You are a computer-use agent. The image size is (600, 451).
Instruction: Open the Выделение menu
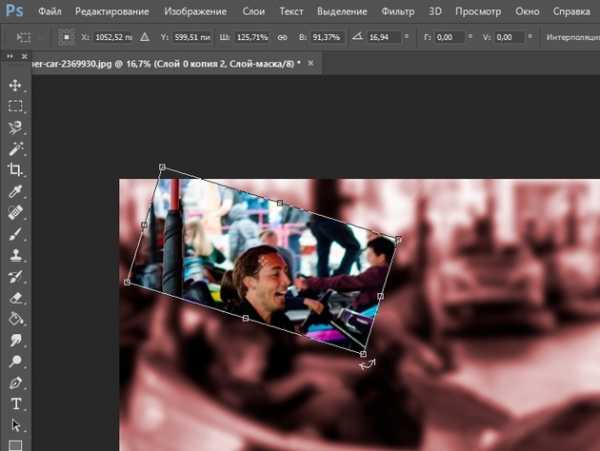click(x=342, y=11)
